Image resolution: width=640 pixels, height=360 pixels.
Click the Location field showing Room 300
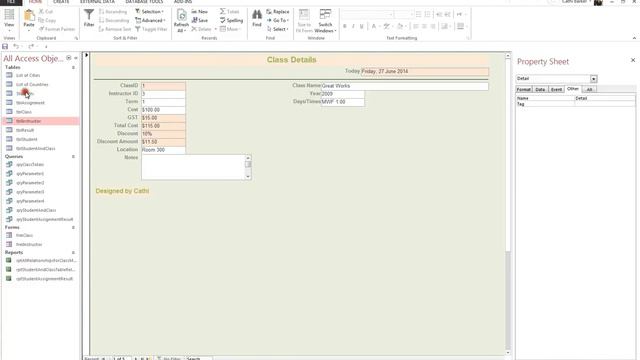pos(163,150)
